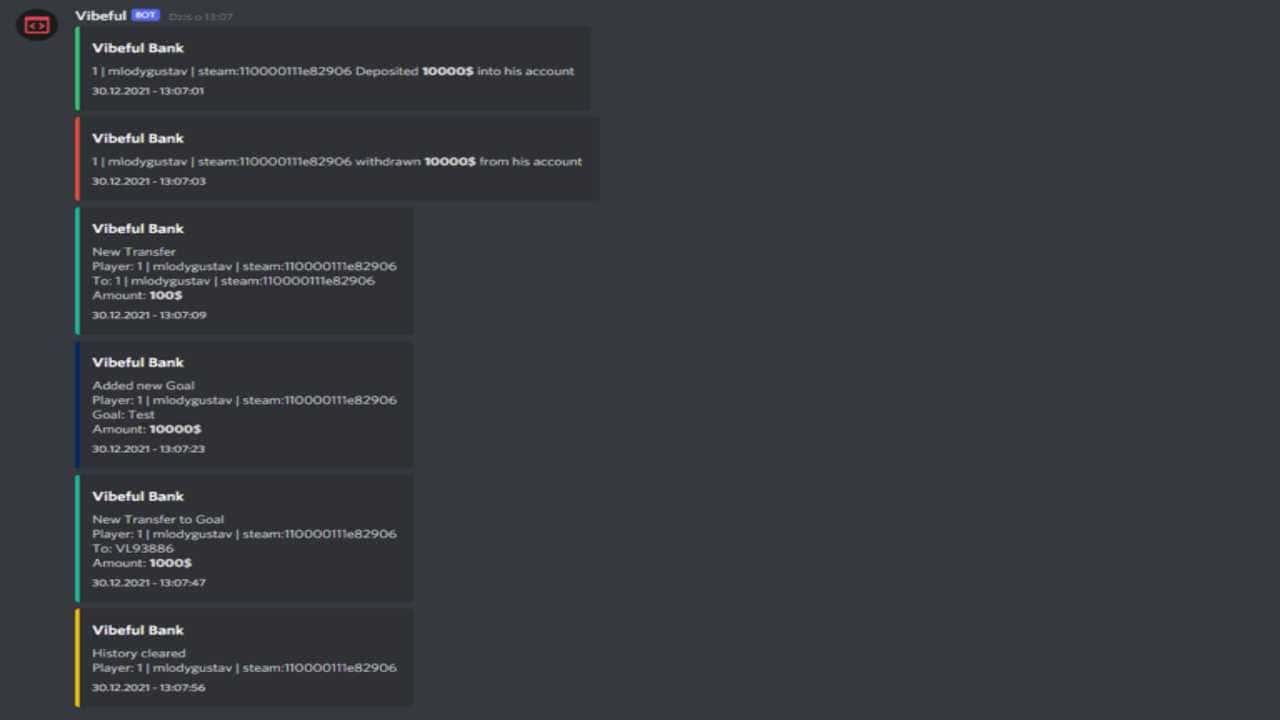Click the 'New Transfer' heading line
Viewport: 1280px width, 720px height.
click(134, 252)
